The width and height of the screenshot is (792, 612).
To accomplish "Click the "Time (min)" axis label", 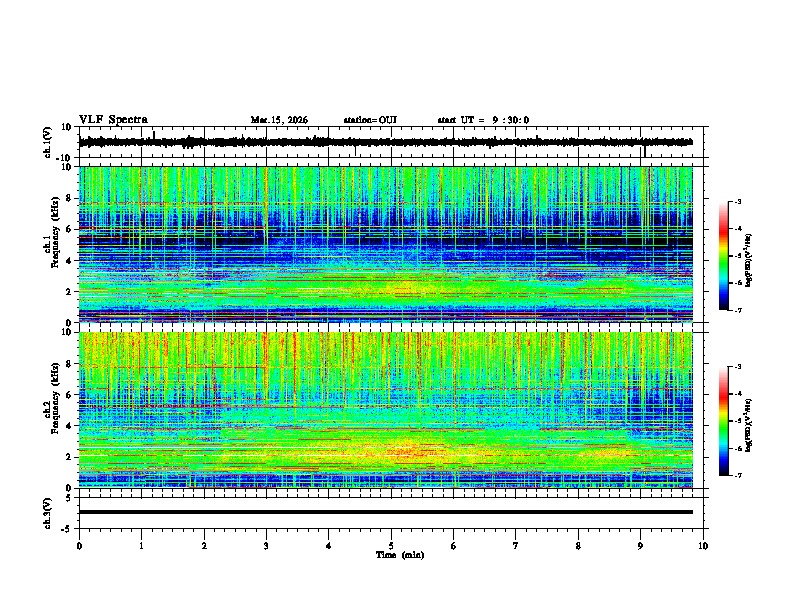I will [x=400, y=555].
